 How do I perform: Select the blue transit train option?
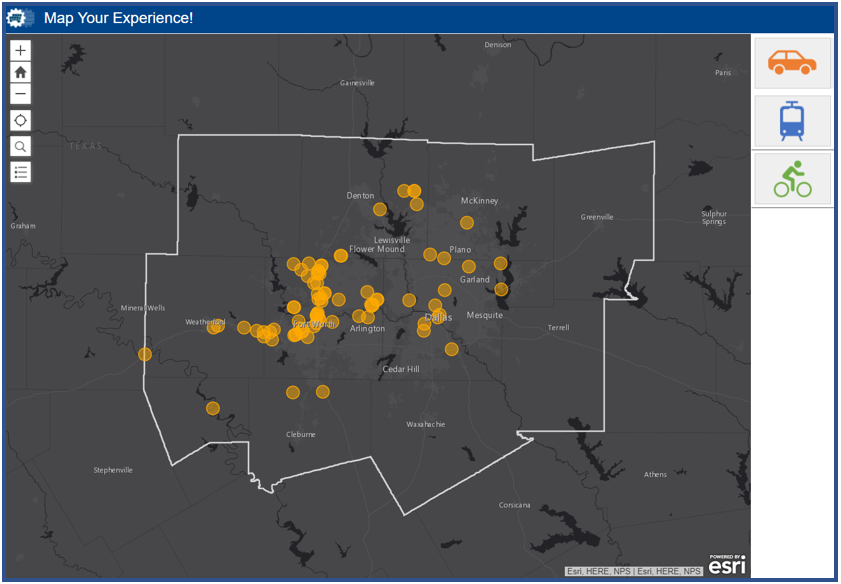click(792, 121)
